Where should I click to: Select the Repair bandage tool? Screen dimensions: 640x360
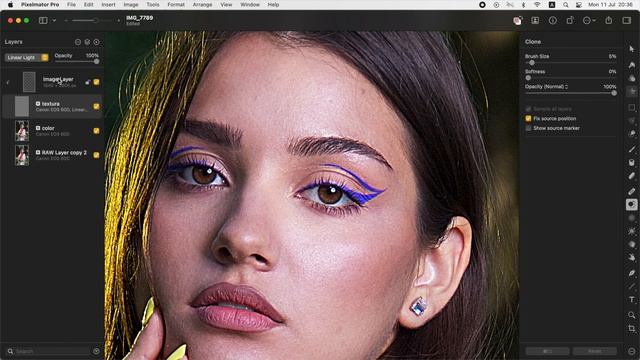(x=632, y=191)
